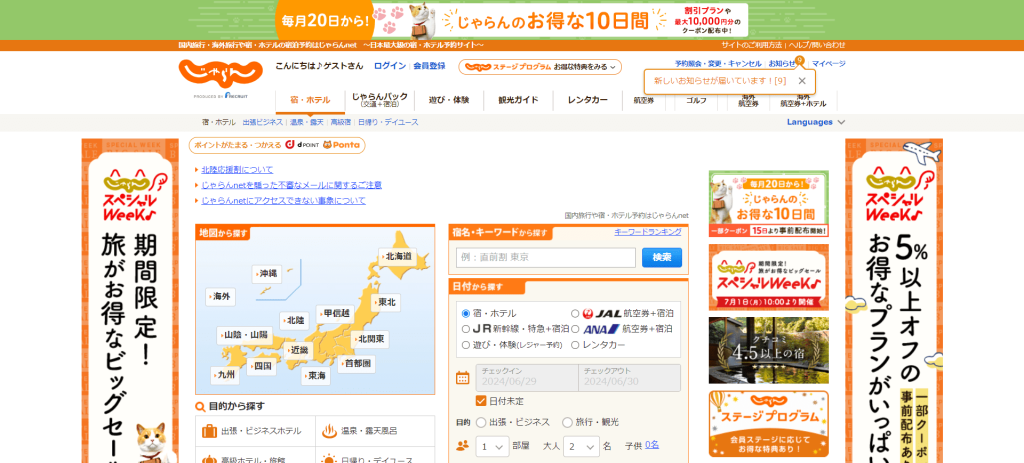Open the マイページ link
Image resolution: width=1024 pixels, height=463 pixels.
(828, 64)
